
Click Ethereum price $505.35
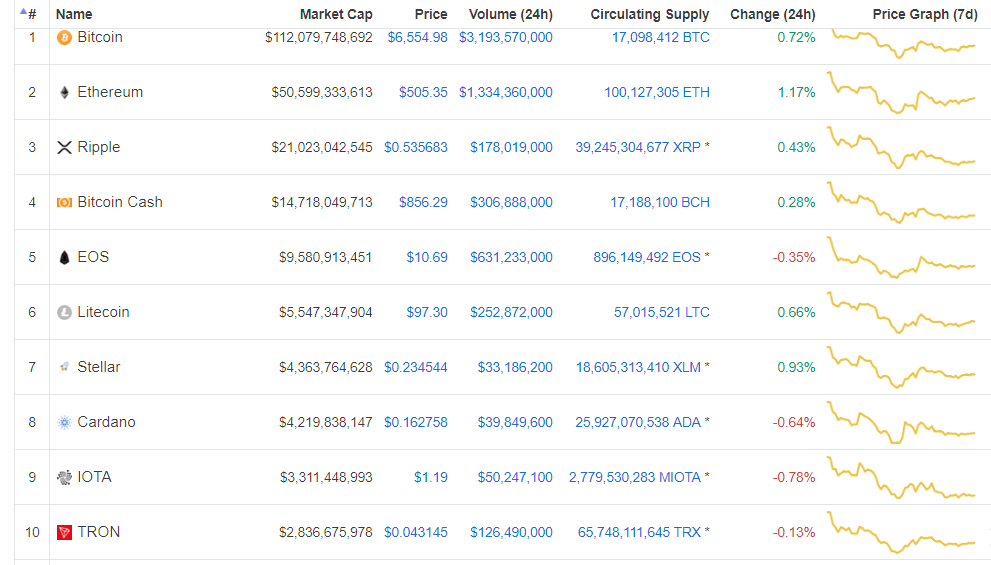tap(423, 93)
